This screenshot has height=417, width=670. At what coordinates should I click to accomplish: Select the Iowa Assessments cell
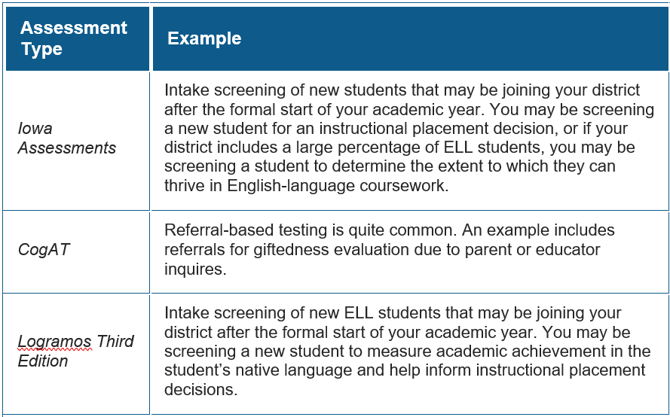(x=76, y=141)
